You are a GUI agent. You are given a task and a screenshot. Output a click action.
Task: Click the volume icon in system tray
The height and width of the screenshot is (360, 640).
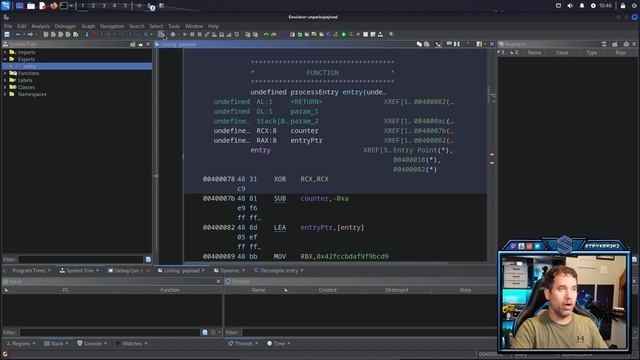pyautogui.click(x=570, y=6)
